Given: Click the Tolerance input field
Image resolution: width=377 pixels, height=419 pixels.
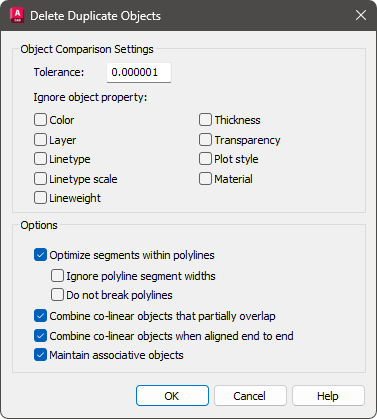Looking at the screenshot, I should [x=139, y=72].
